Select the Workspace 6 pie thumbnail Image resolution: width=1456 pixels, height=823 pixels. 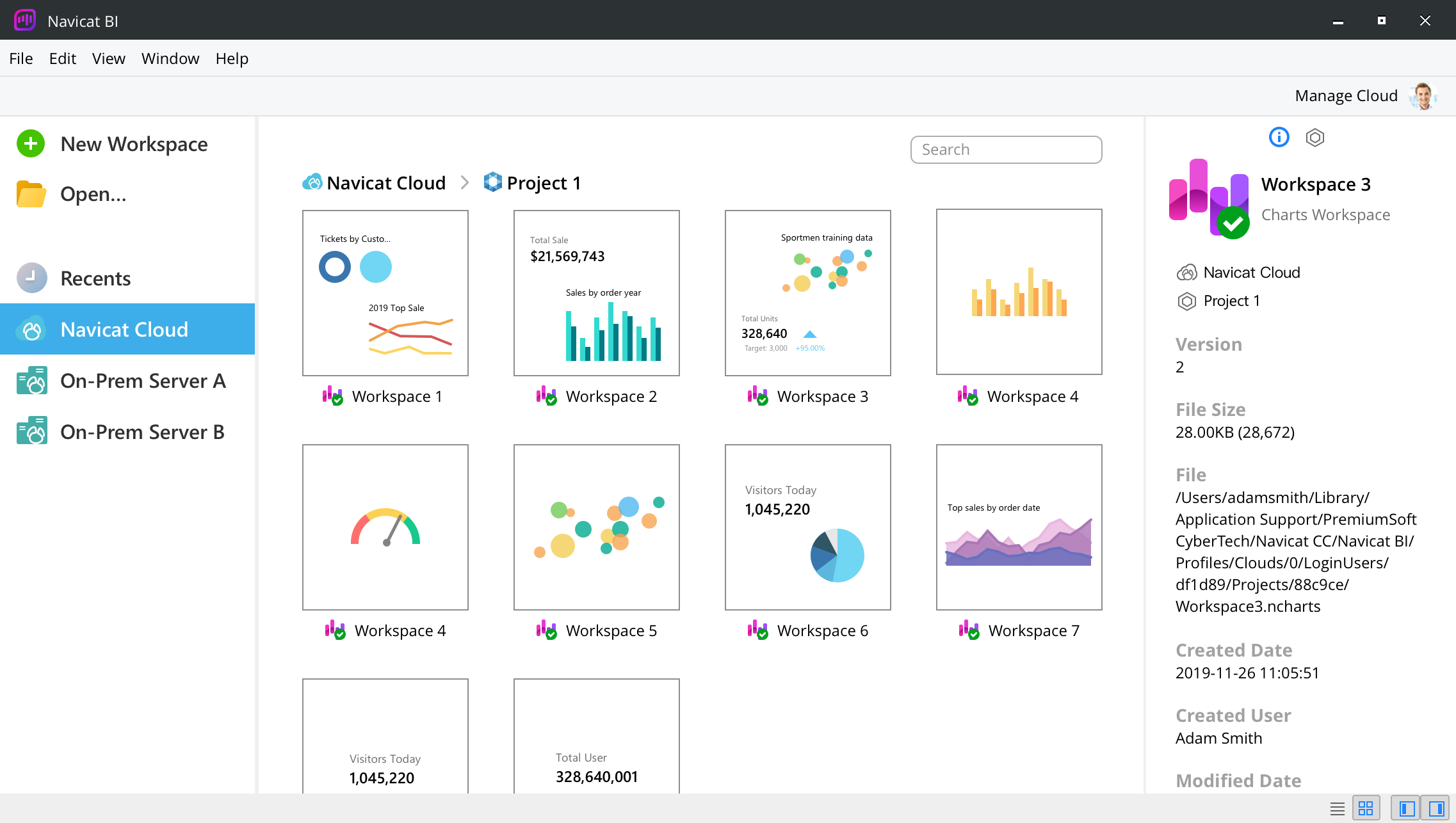(807, 527)
